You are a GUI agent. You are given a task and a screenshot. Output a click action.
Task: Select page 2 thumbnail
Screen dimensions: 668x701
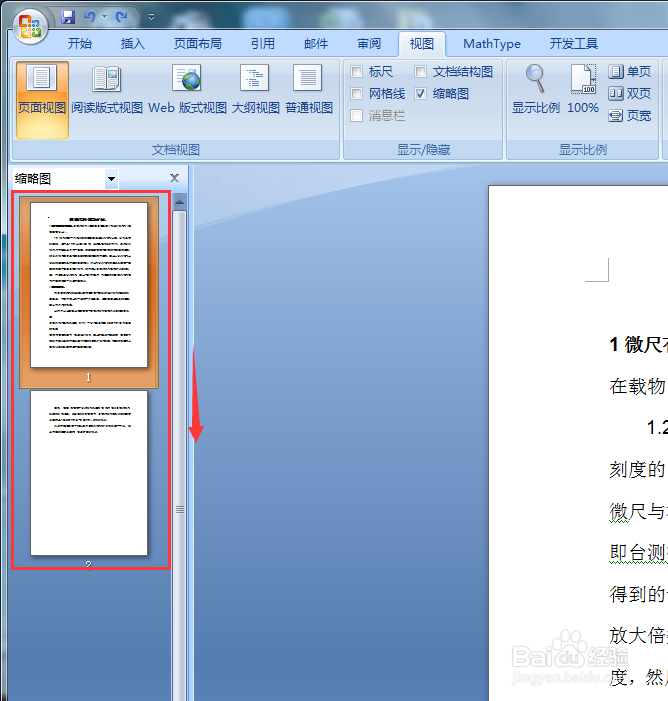point(89,473)
